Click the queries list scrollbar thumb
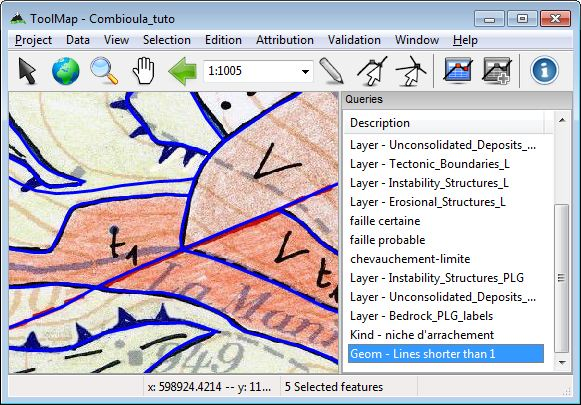The image size is (581, 405). pos(561,278)
